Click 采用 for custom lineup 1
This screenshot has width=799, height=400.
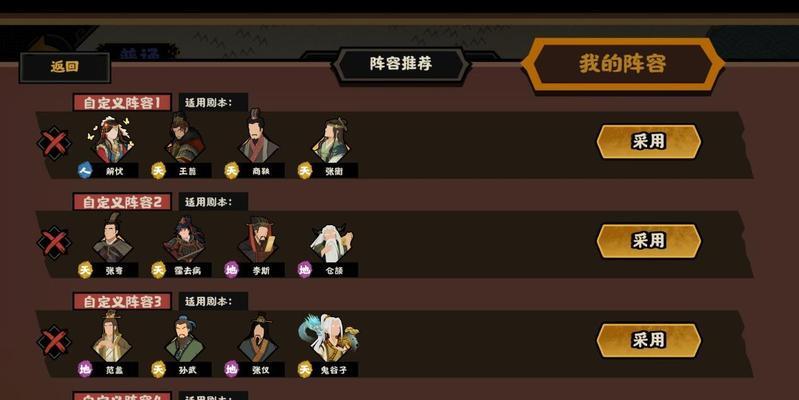coord(649,142)
